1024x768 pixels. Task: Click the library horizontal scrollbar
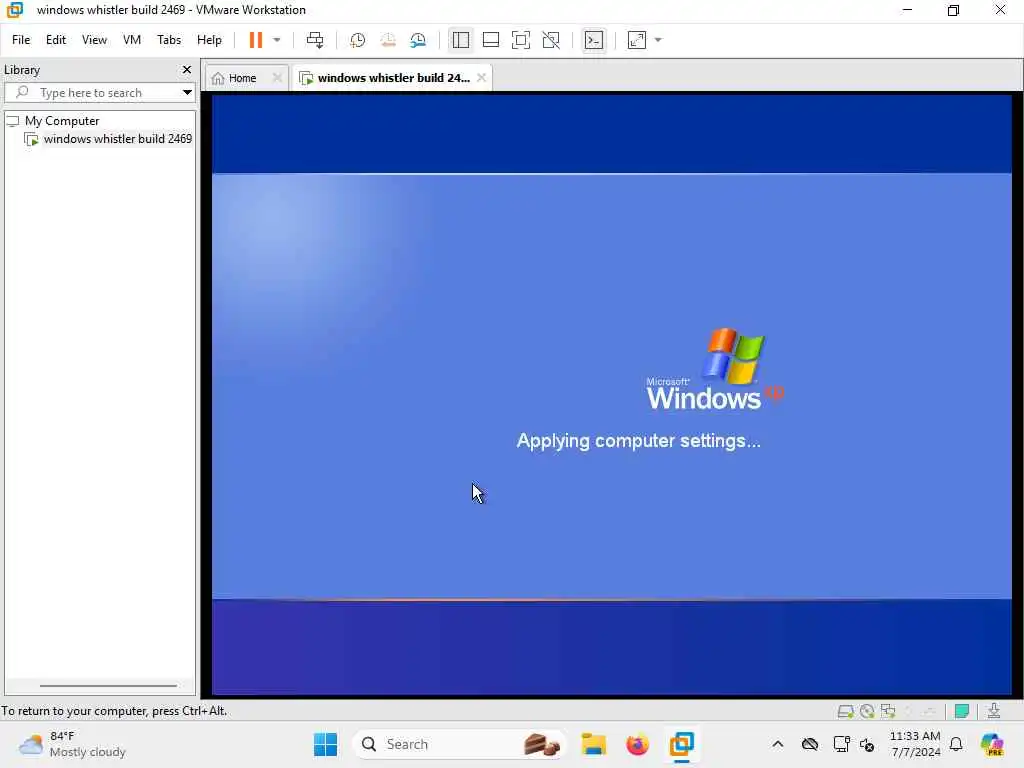tap(108, 686)
